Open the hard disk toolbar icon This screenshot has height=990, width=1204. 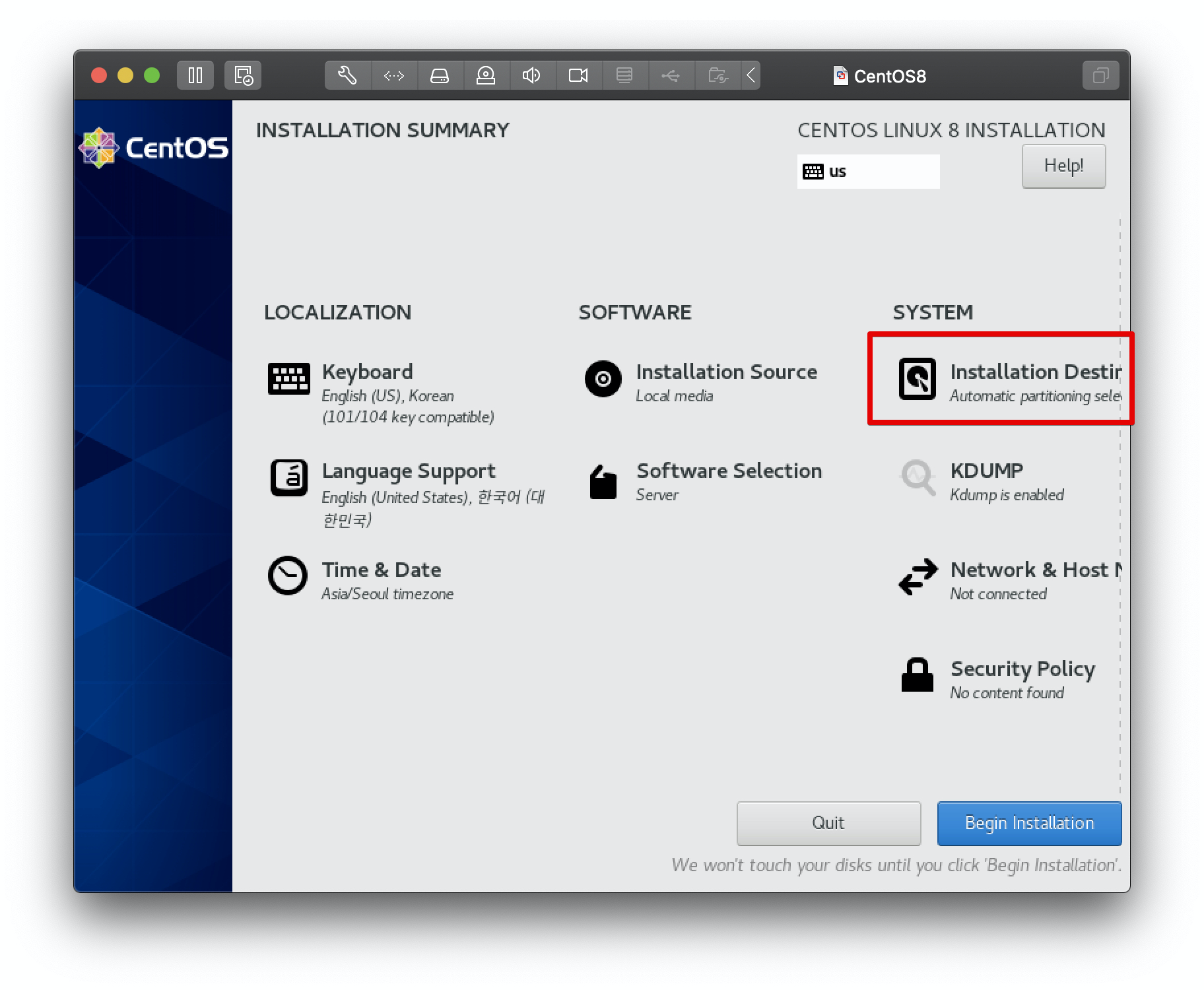(440, 75)
